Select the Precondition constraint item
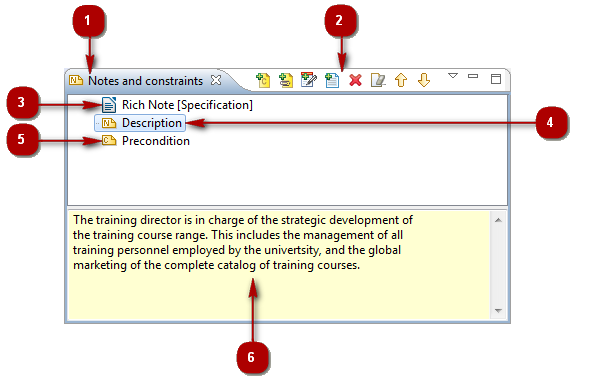The width and height of the screenshot is (600, 382). coord(156,141)
